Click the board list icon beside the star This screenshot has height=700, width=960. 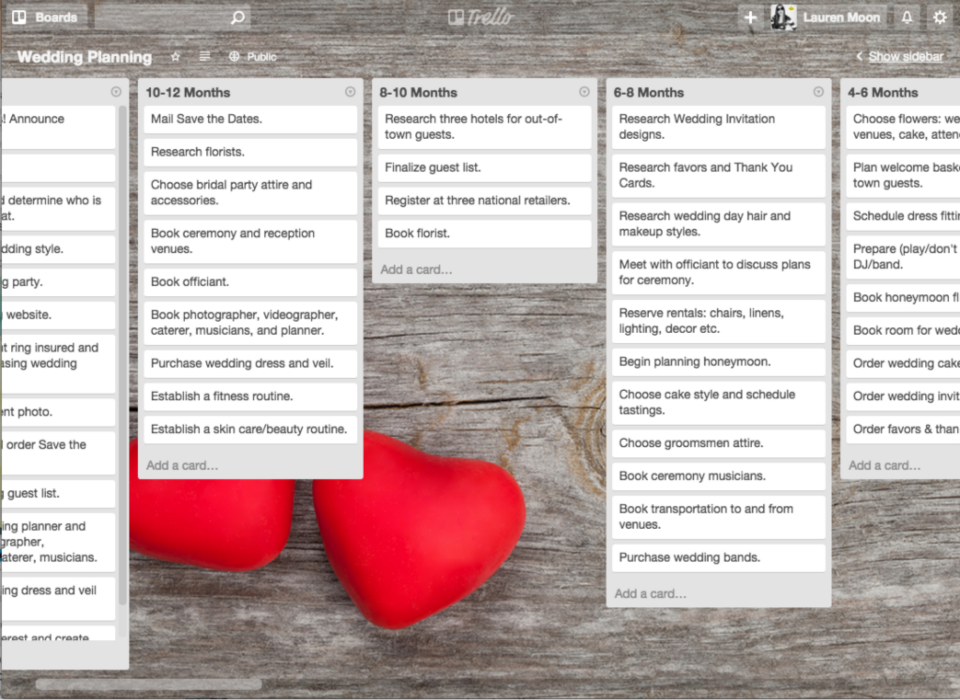pos(204,57)
